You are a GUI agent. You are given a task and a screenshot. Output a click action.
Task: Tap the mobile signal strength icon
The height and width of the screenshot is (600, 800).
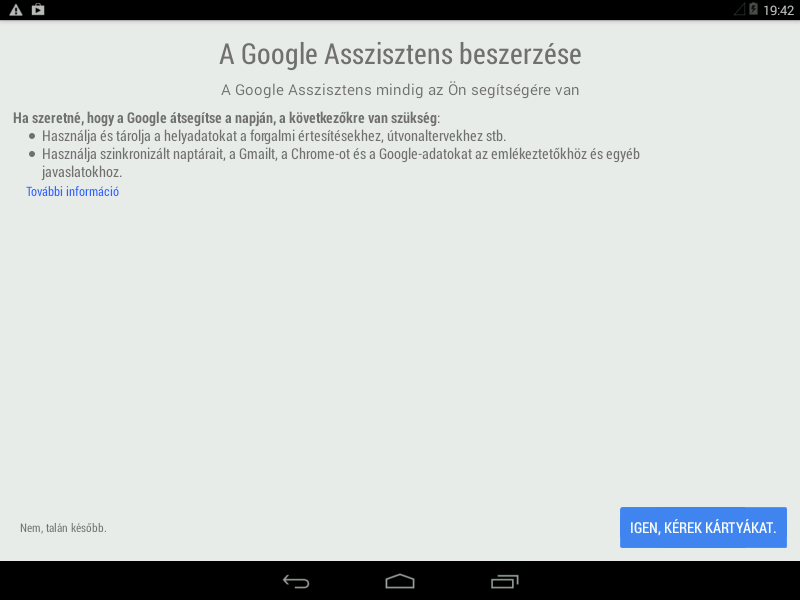click(x=739, y=9)
